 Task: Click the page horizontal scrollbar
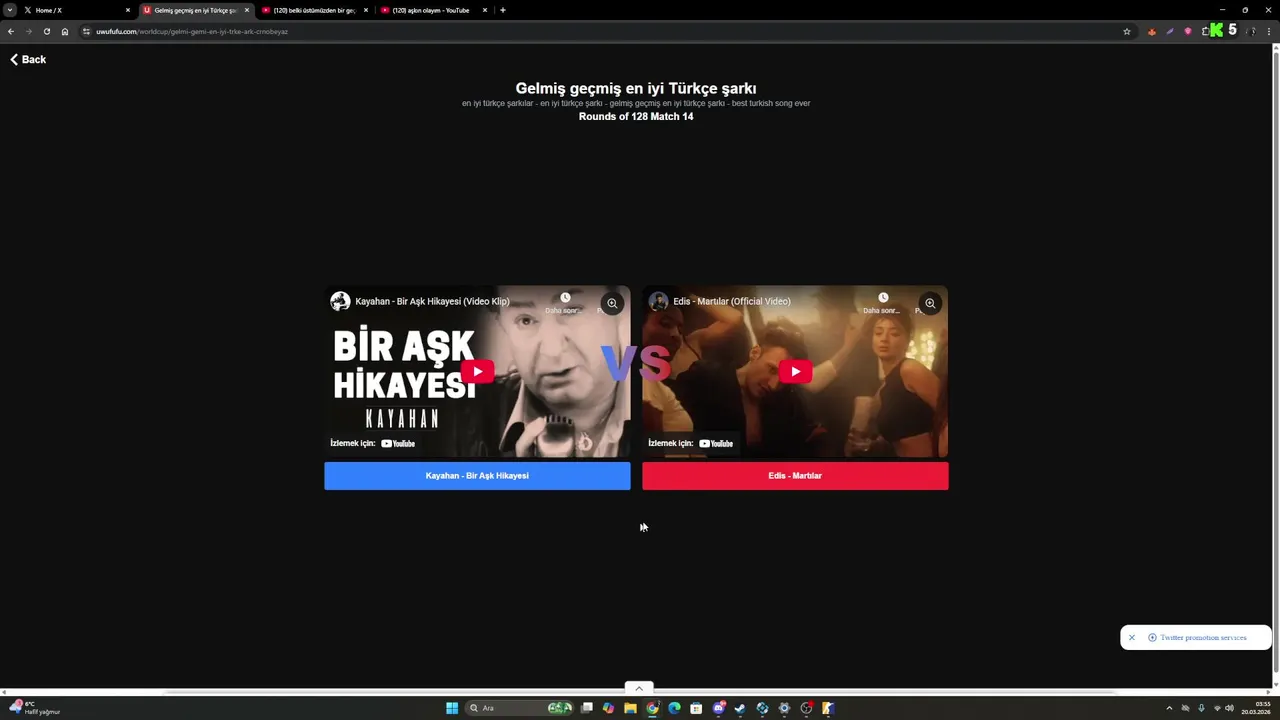640,692
